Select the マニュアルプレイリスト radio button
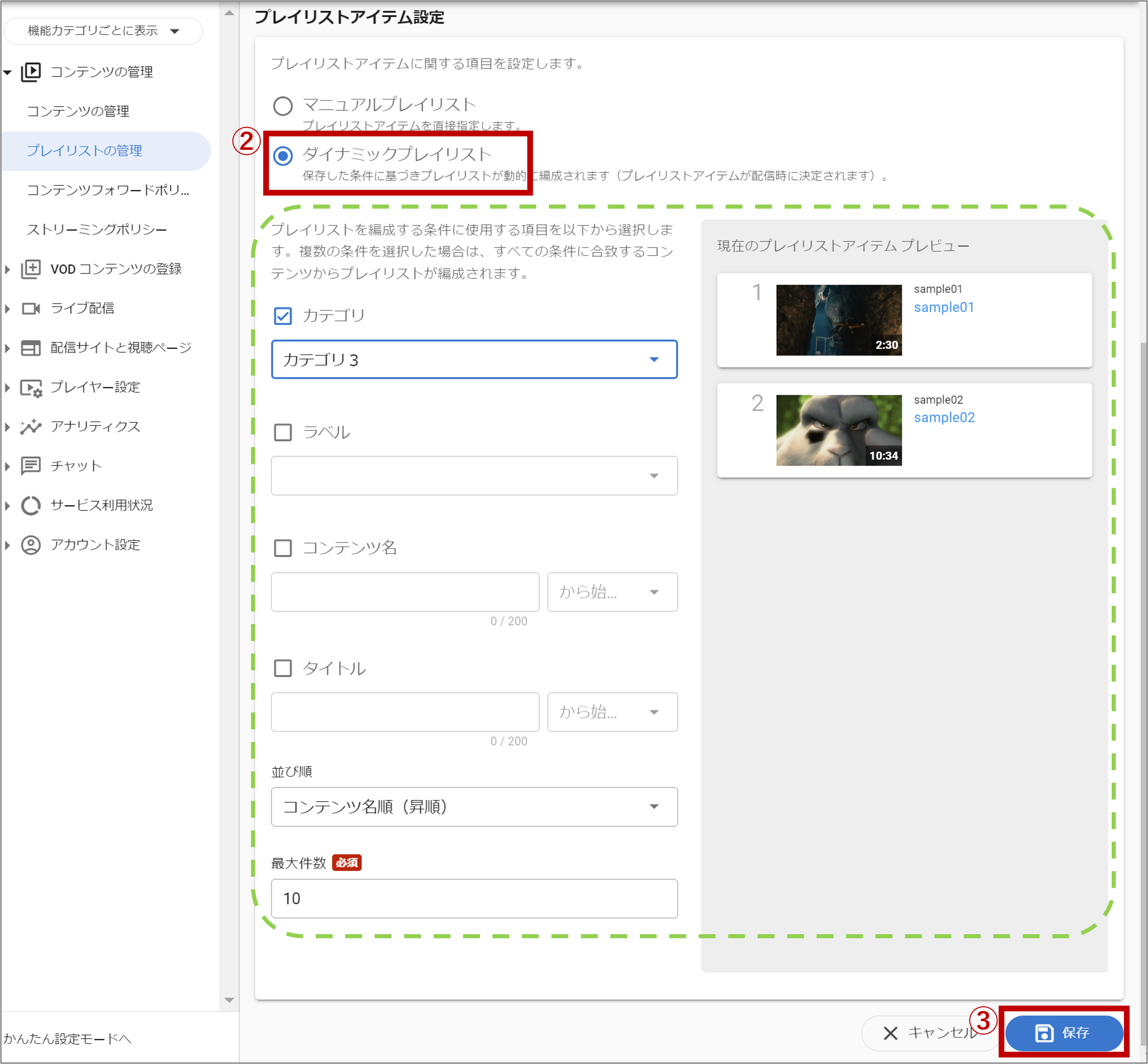The image size is (1148, 1064). (282, 106)
